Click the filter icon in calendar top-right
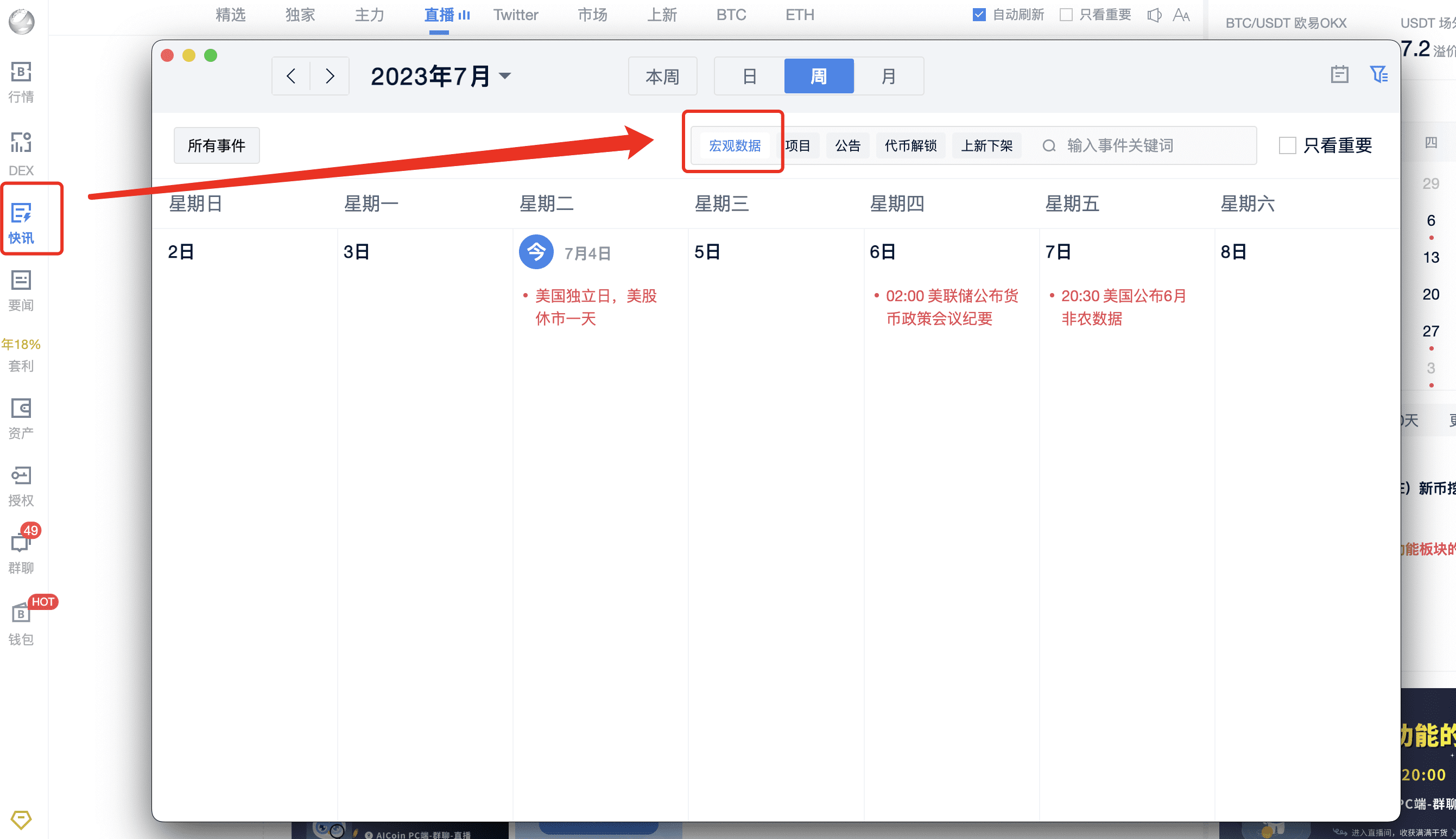 point(1378,75)
